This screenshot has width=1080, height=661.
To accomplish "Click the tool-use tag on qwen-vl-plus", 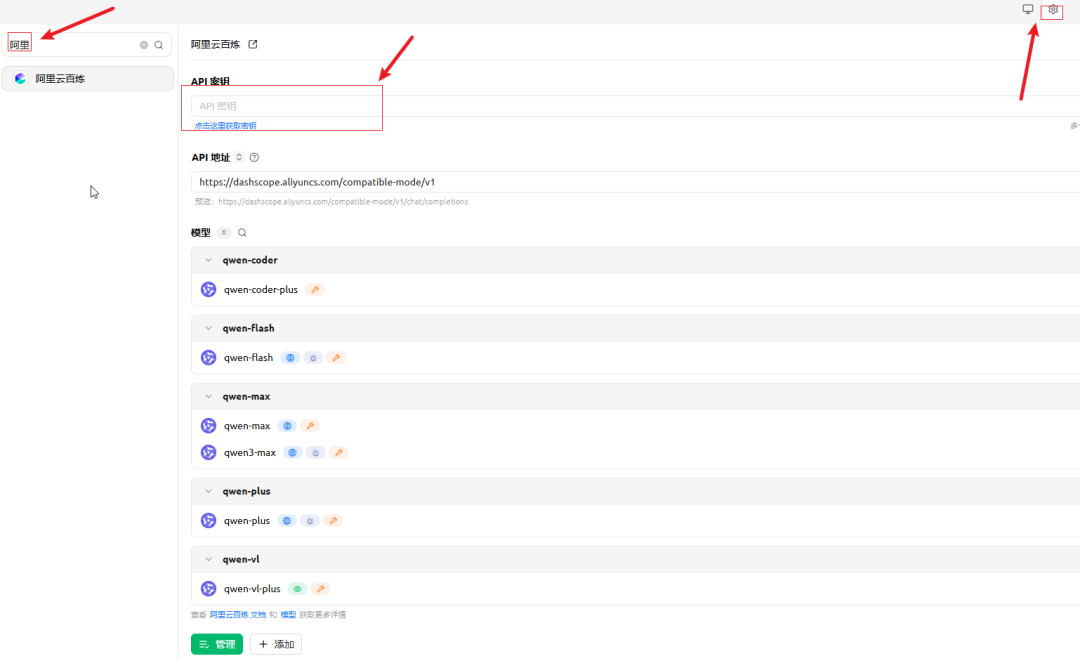I will point(321,589).
